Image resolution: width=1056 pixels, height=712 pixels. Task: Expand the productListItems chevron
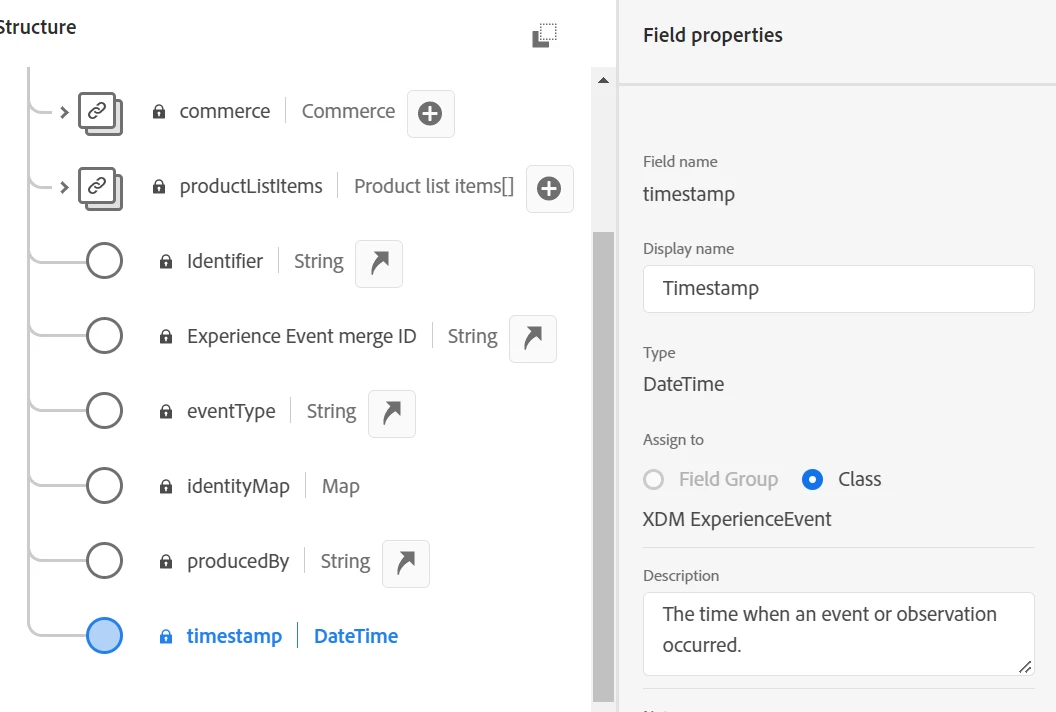64,187
